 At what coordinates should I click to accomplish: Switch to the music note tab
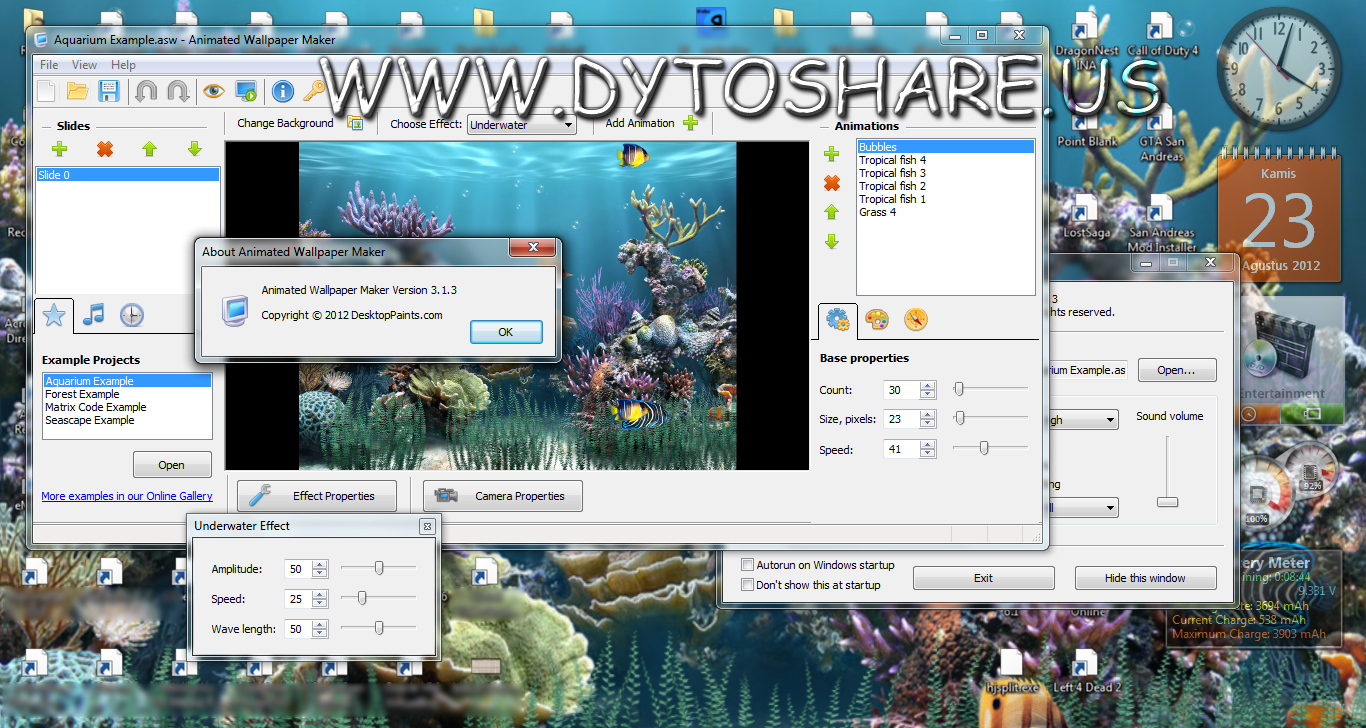click(x=93, y=315)
